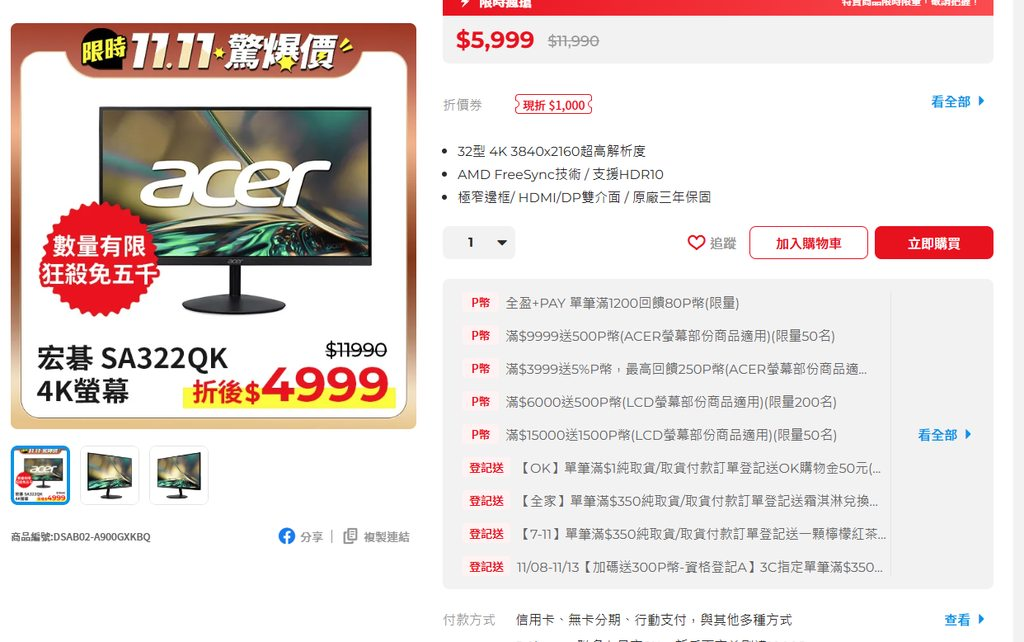Image resolution: width=1024 pixels, height=642 pixels.
Task: Click the 登記送 badge for OK promotion
Action: click(x=487, y=468)
